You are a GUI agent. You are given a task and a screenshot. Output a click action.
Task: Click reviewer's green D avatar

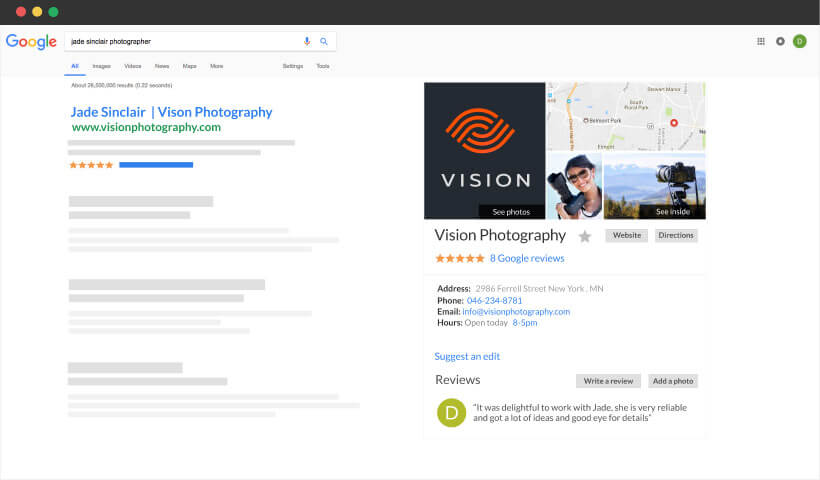(451, 412)
